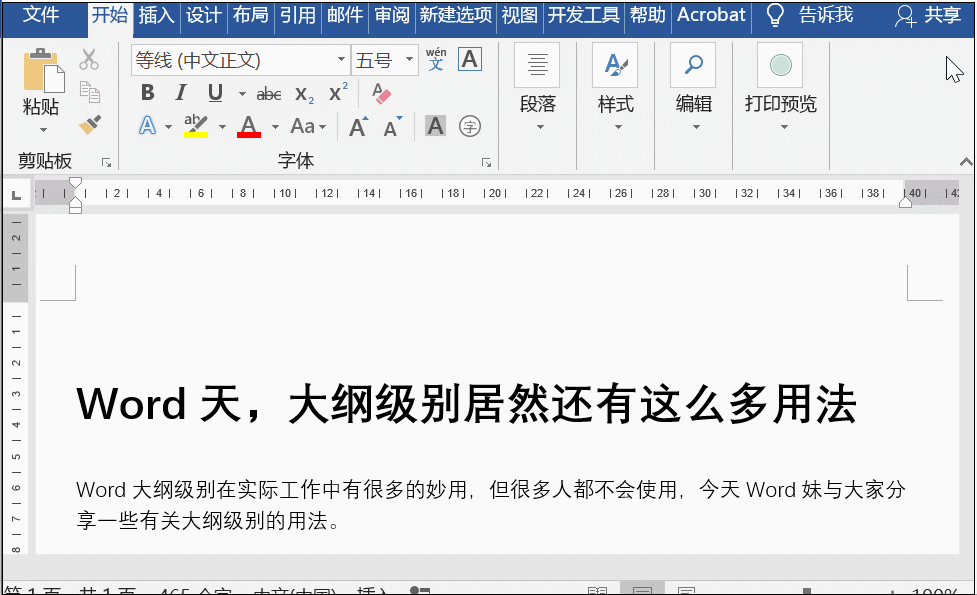This screenshot has height=595, width=977.
Task: Click the Text Effects outlined A icon
Action: coord(147,126)
